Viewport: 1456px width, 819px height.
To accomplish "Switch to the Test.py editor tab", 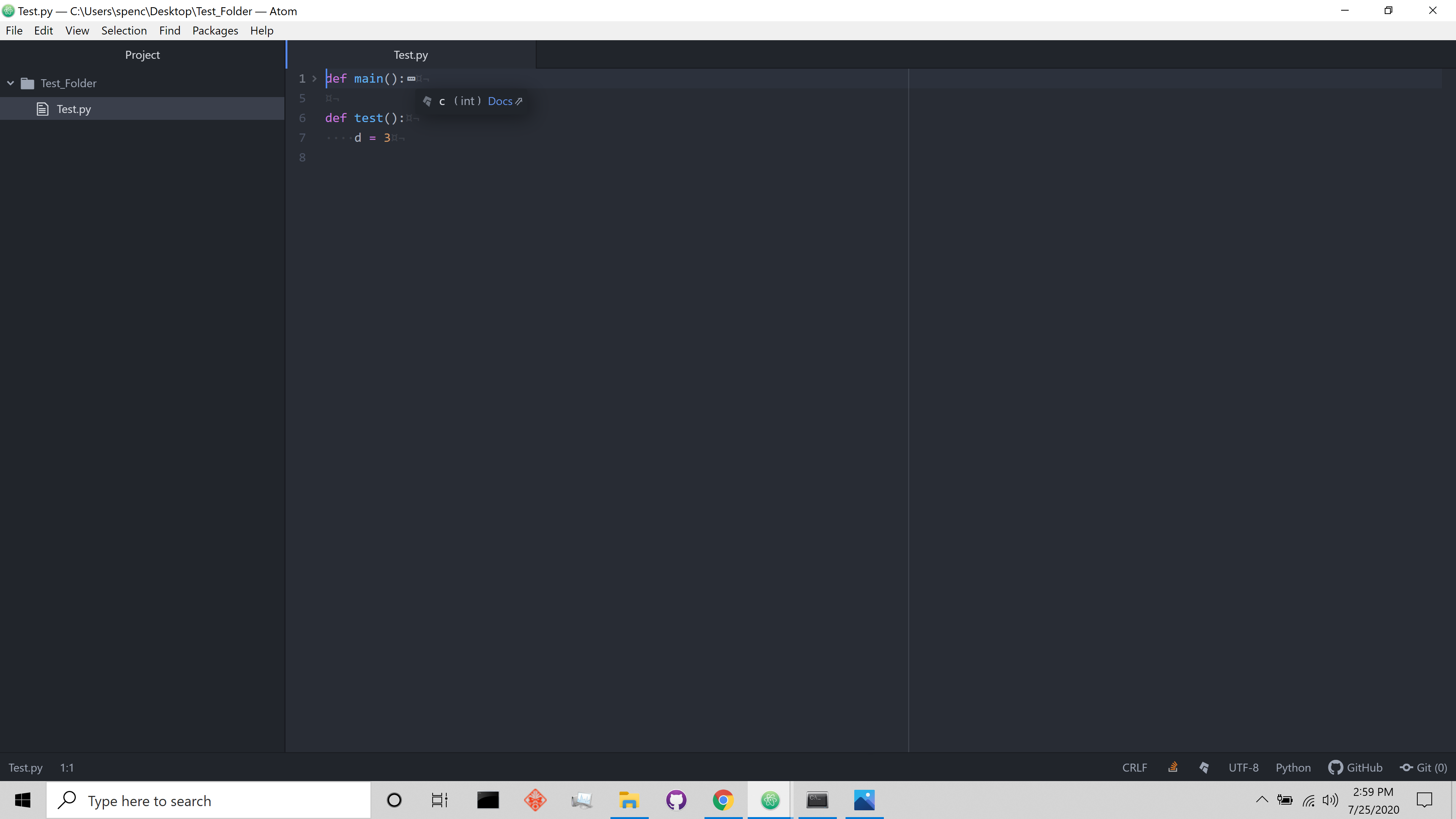I will (410, 54).
